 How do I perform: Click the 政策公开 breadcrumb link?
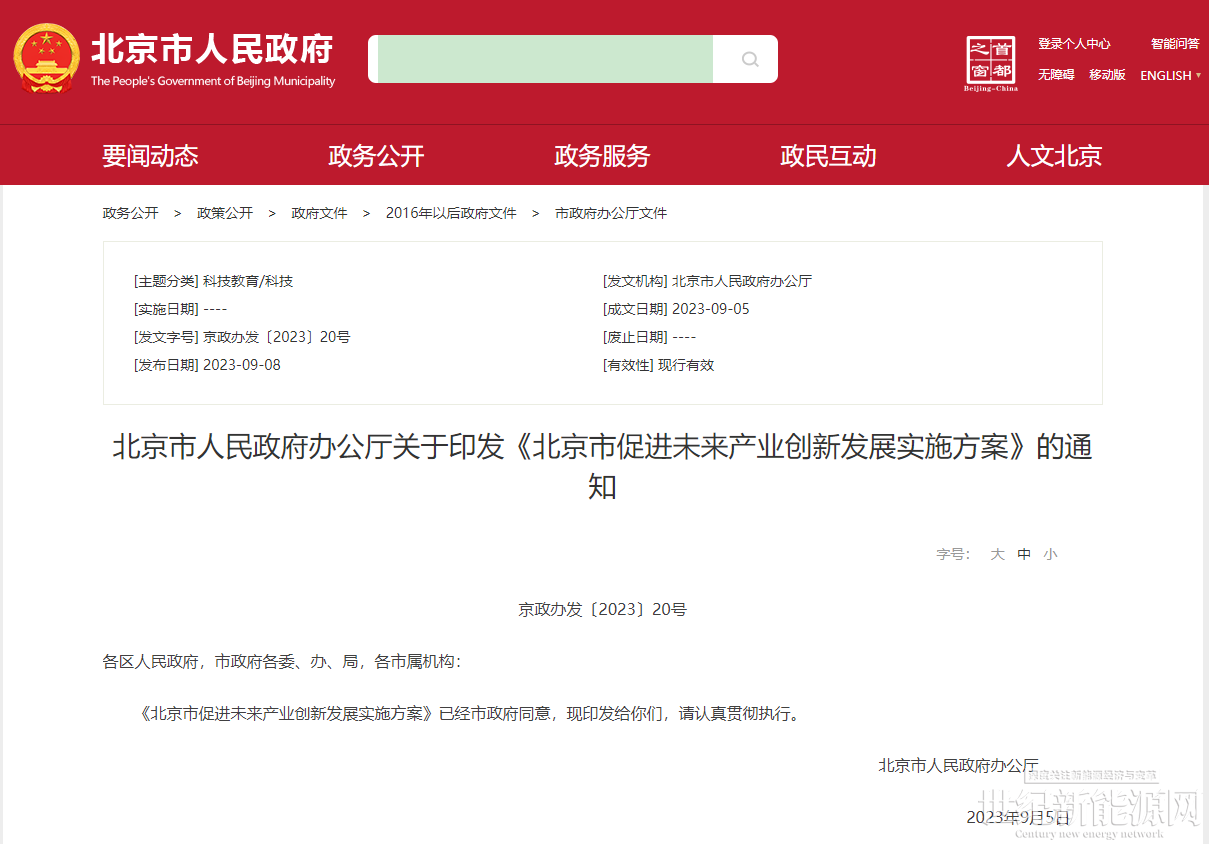coord(225,213)
